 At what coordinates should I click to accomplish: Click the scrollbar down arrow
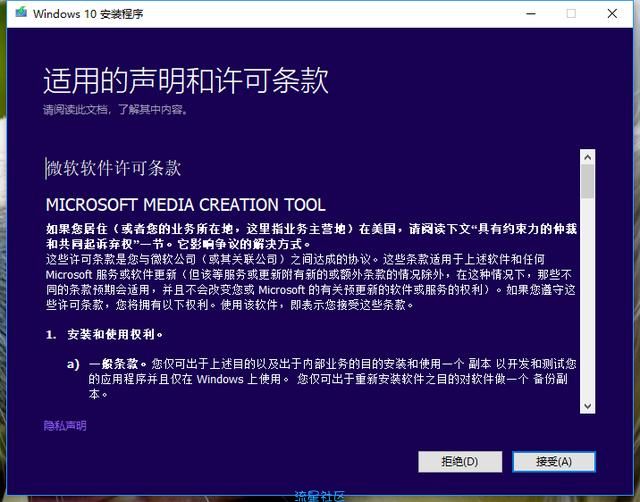pos(587,406)
